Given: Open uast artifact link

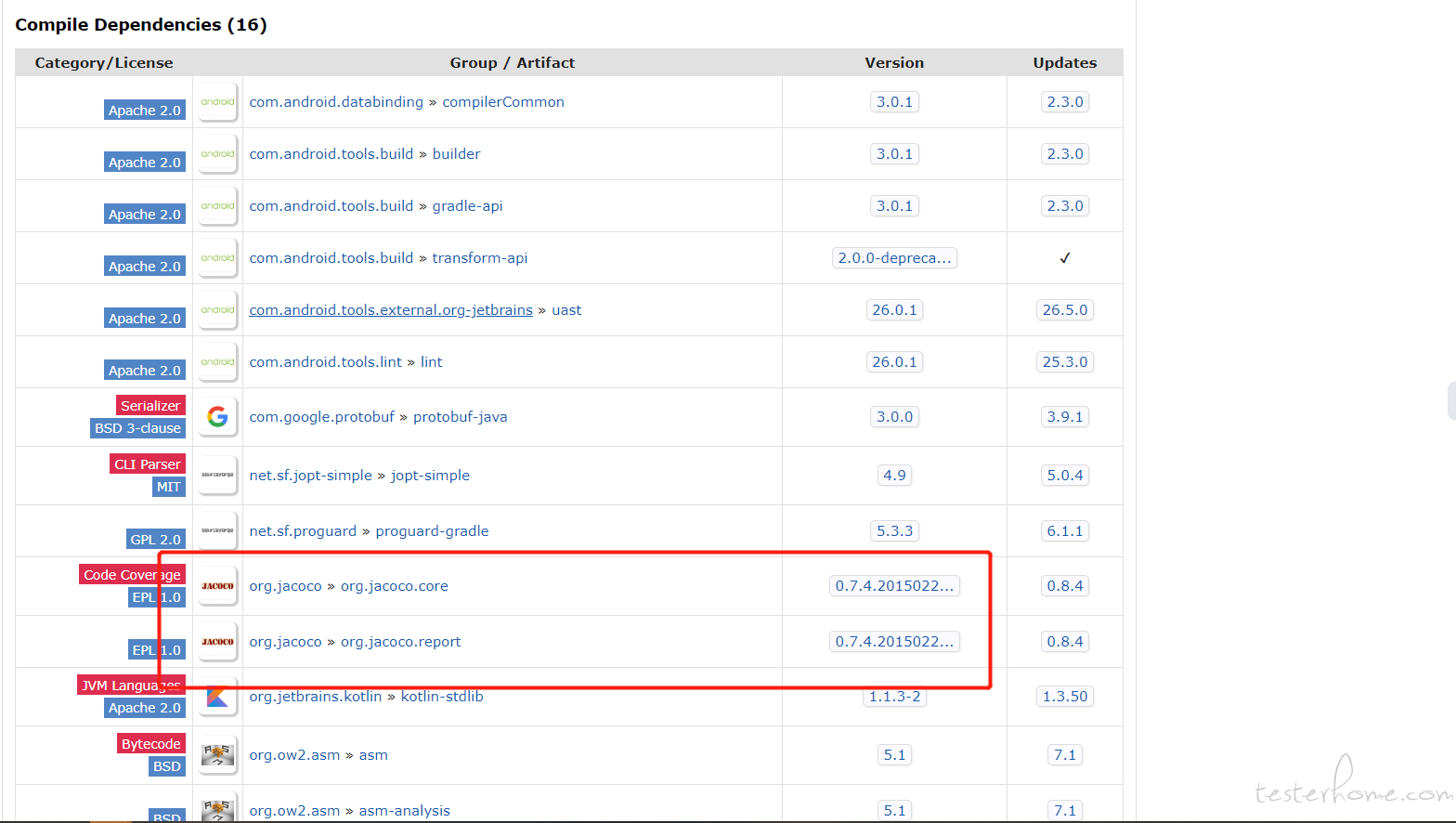Looking at the screenshot, I should pyautogui.click(x=566, y=310).
